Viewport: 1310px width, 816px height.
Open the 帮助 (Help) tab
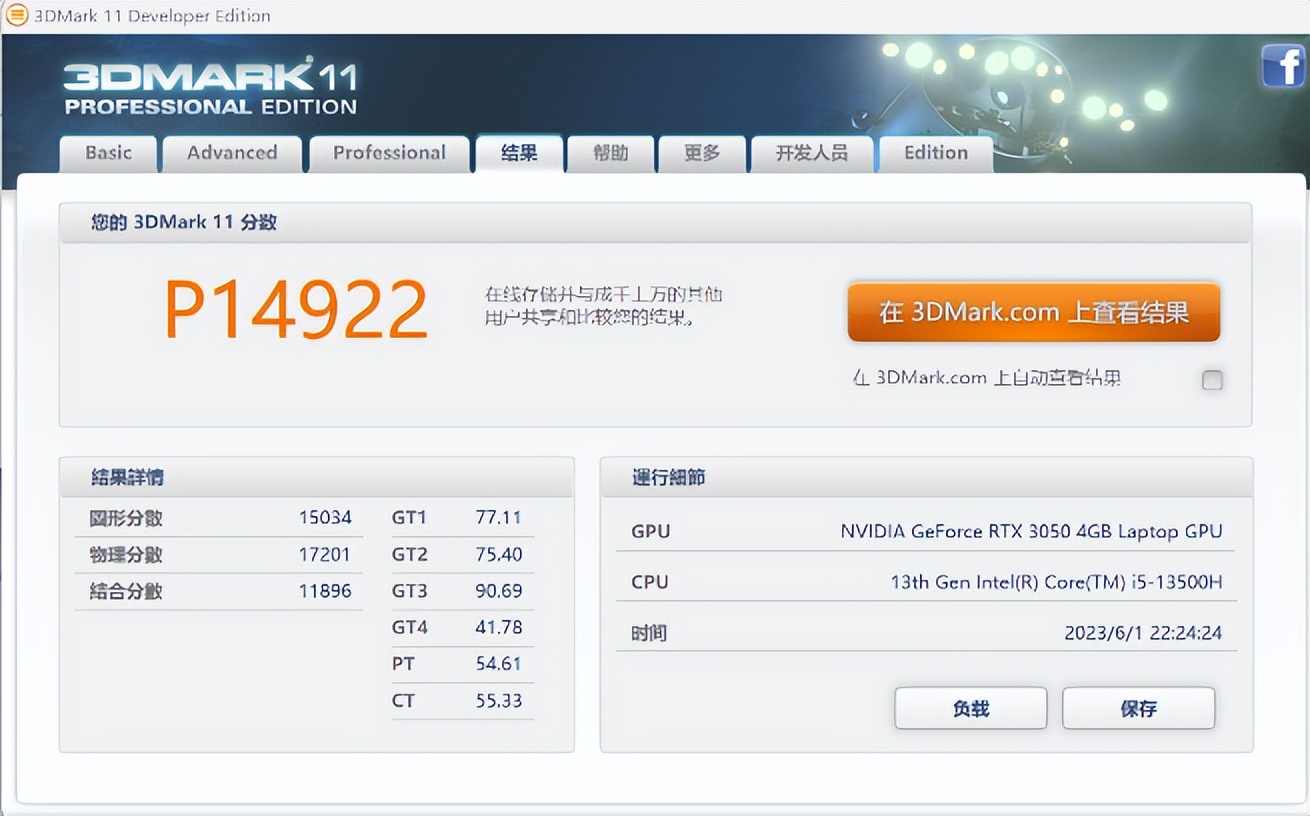(x=610, y=153)
